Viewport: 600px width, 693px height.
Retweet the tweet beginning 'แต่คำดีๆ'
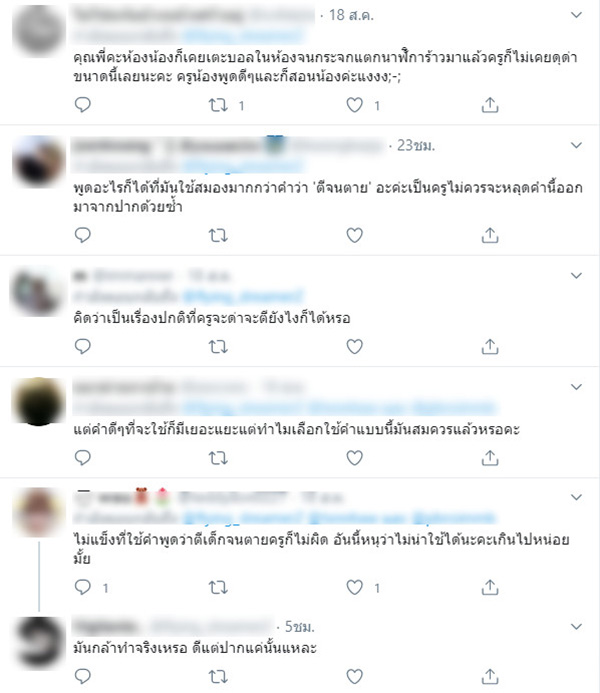tap(218, 458)
